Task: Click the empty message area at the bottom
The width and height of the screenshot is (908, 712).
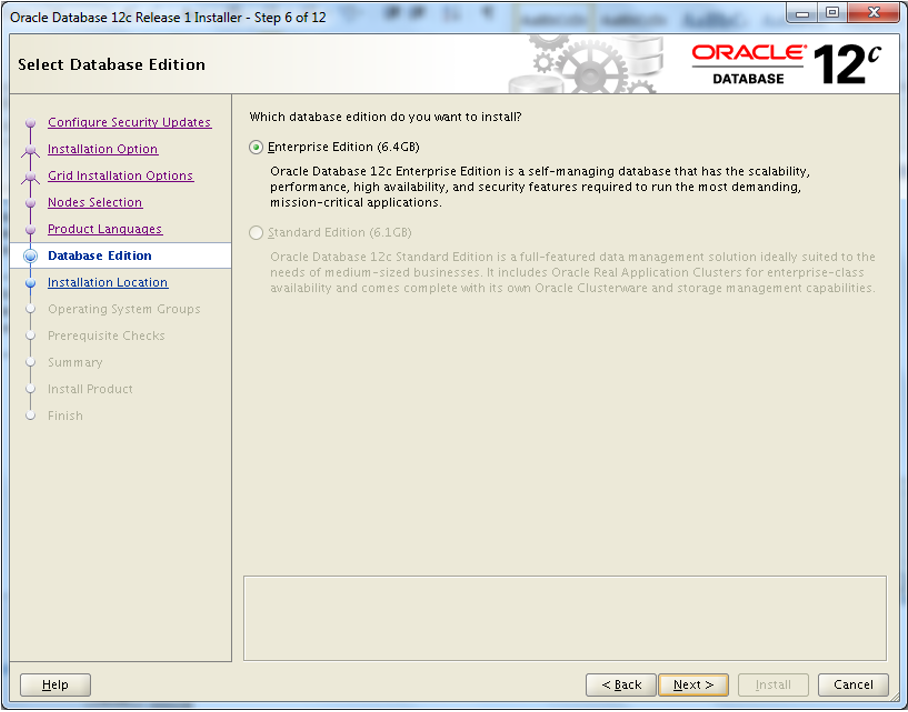Action: (x=565, y=618)
